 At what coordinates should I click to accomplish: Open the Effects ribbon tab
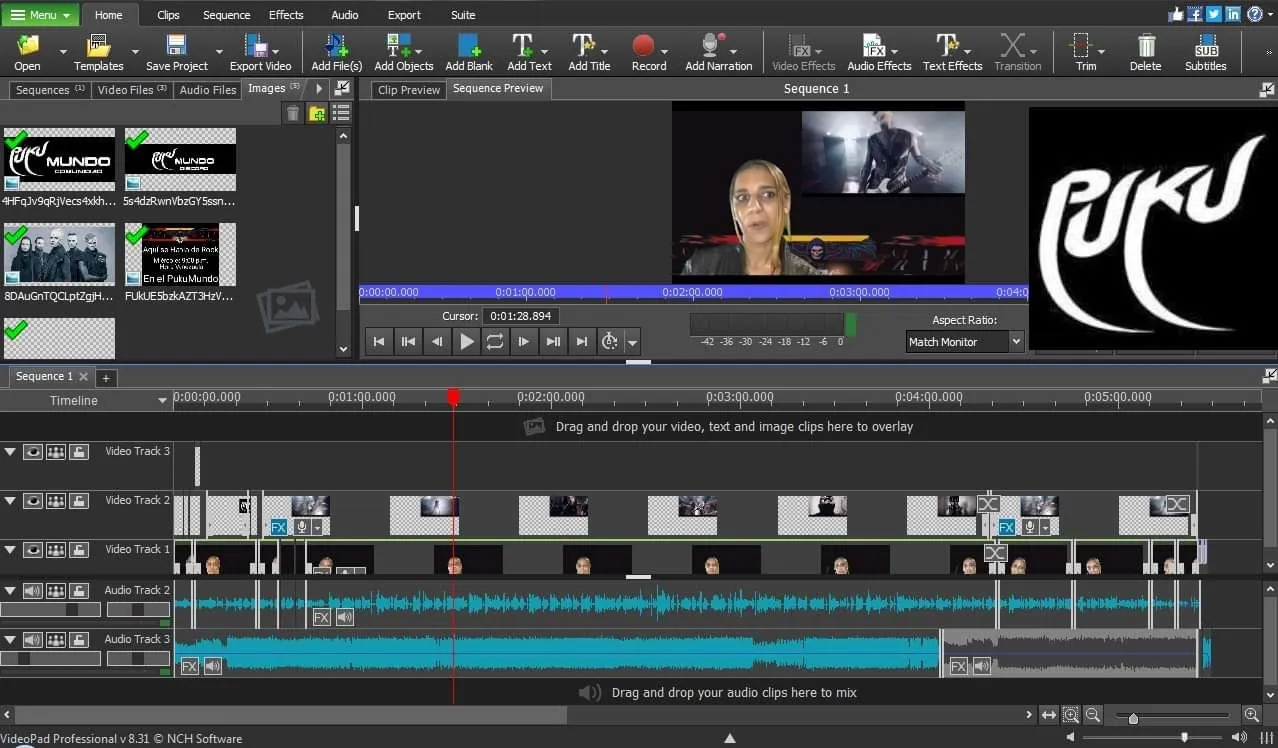tap(286, 15)
